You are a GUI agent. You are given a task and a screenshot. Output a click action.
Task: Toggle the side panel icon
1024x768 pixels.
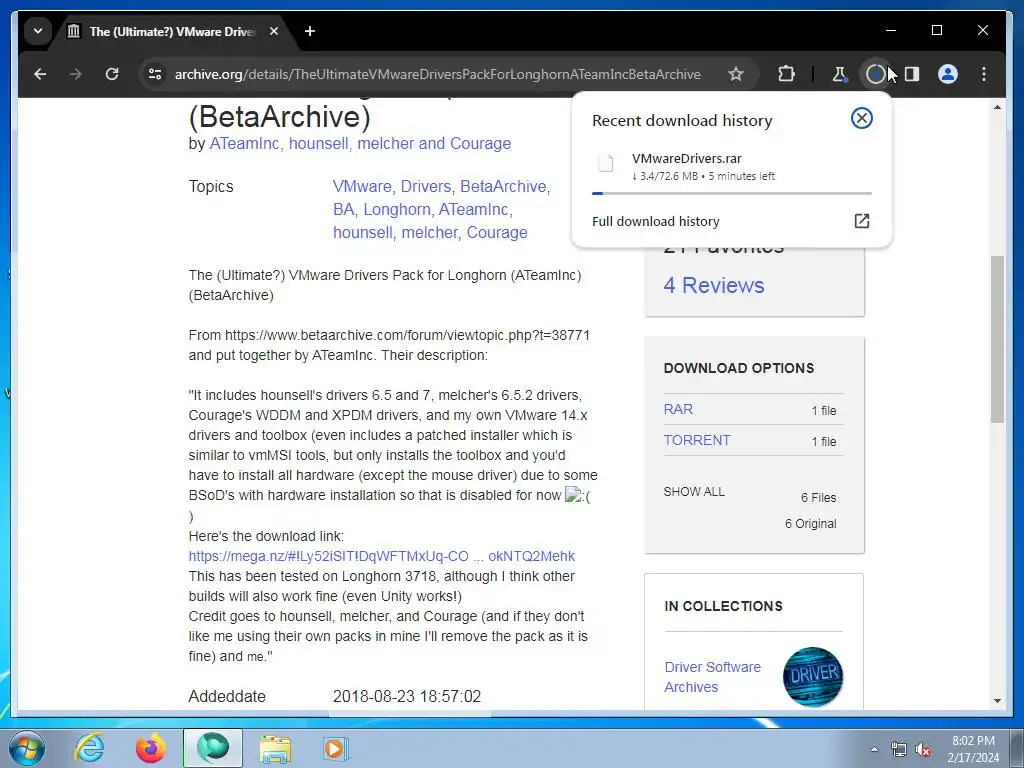tap(912, 74)
